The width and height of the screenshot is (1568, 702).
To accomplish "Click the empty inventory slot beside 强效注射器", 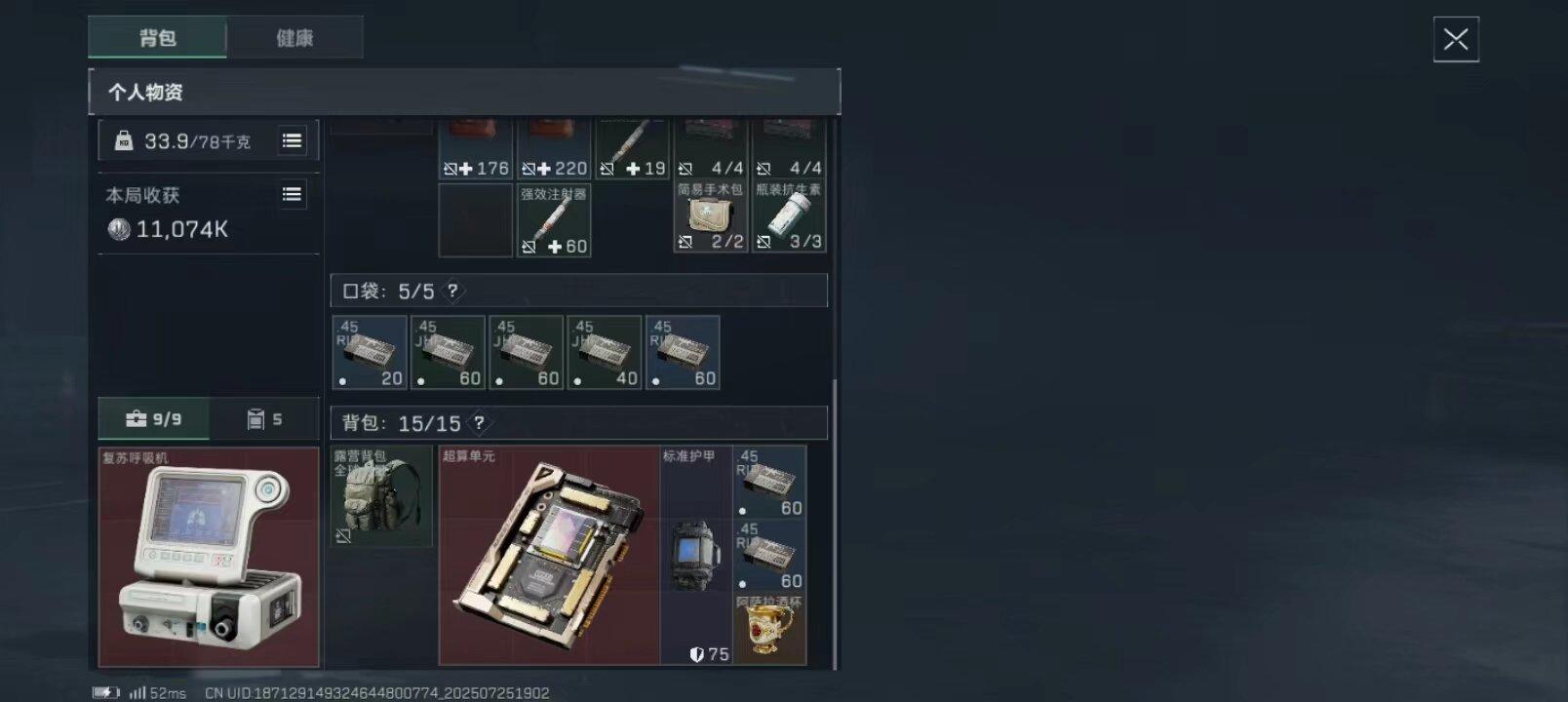I will [475, 220].
